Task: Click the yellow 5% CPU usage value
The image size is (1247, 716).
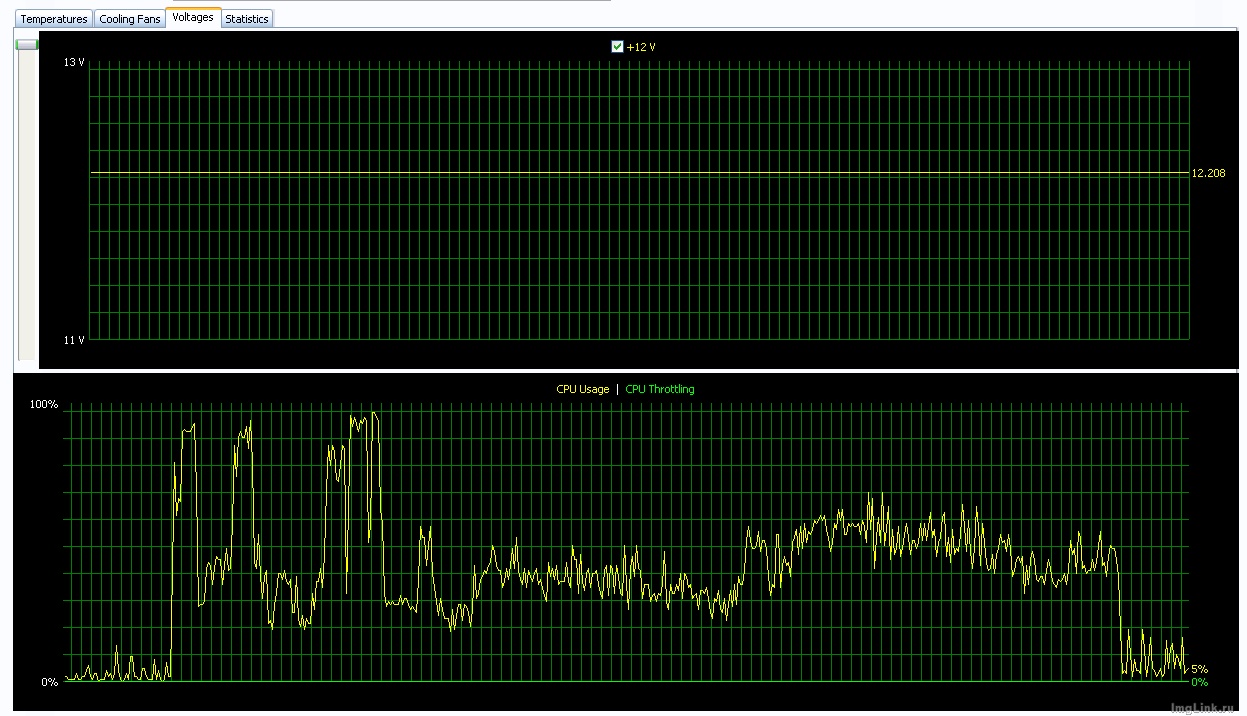Action: click(1199, 669)
